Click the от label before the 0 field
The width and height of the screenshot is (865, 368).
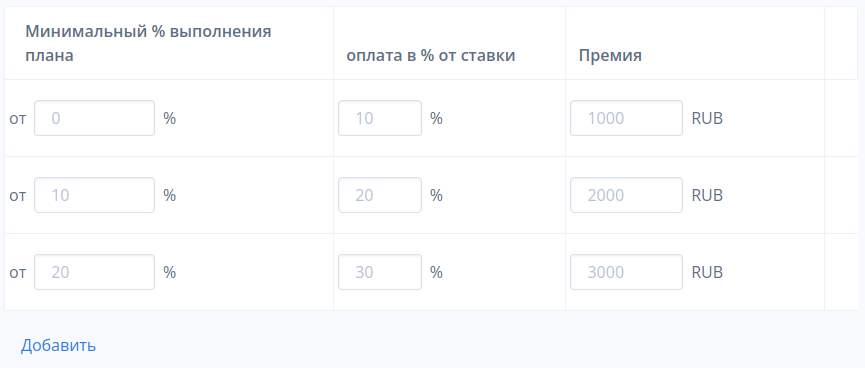18,119
